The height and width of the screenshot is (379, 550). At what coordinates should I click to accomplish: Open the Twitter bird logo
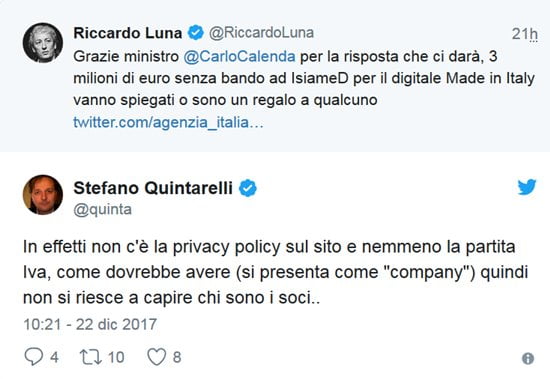(527, 187)
